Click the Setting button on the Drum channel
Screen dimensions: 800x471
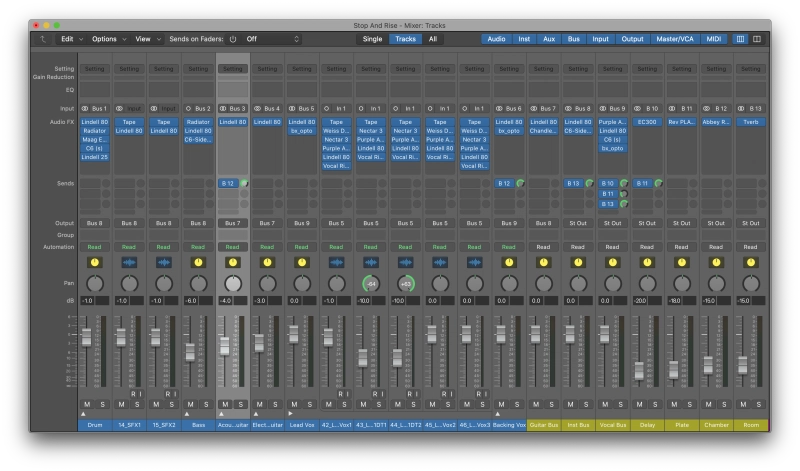95,69
